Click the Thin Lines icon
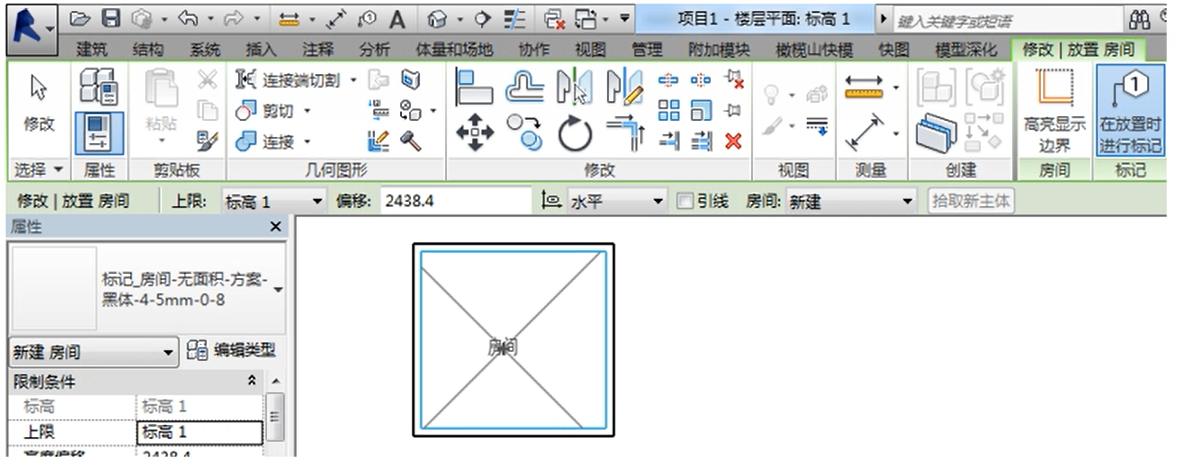This screenshot has height=470, width=1178. [513, 18]
